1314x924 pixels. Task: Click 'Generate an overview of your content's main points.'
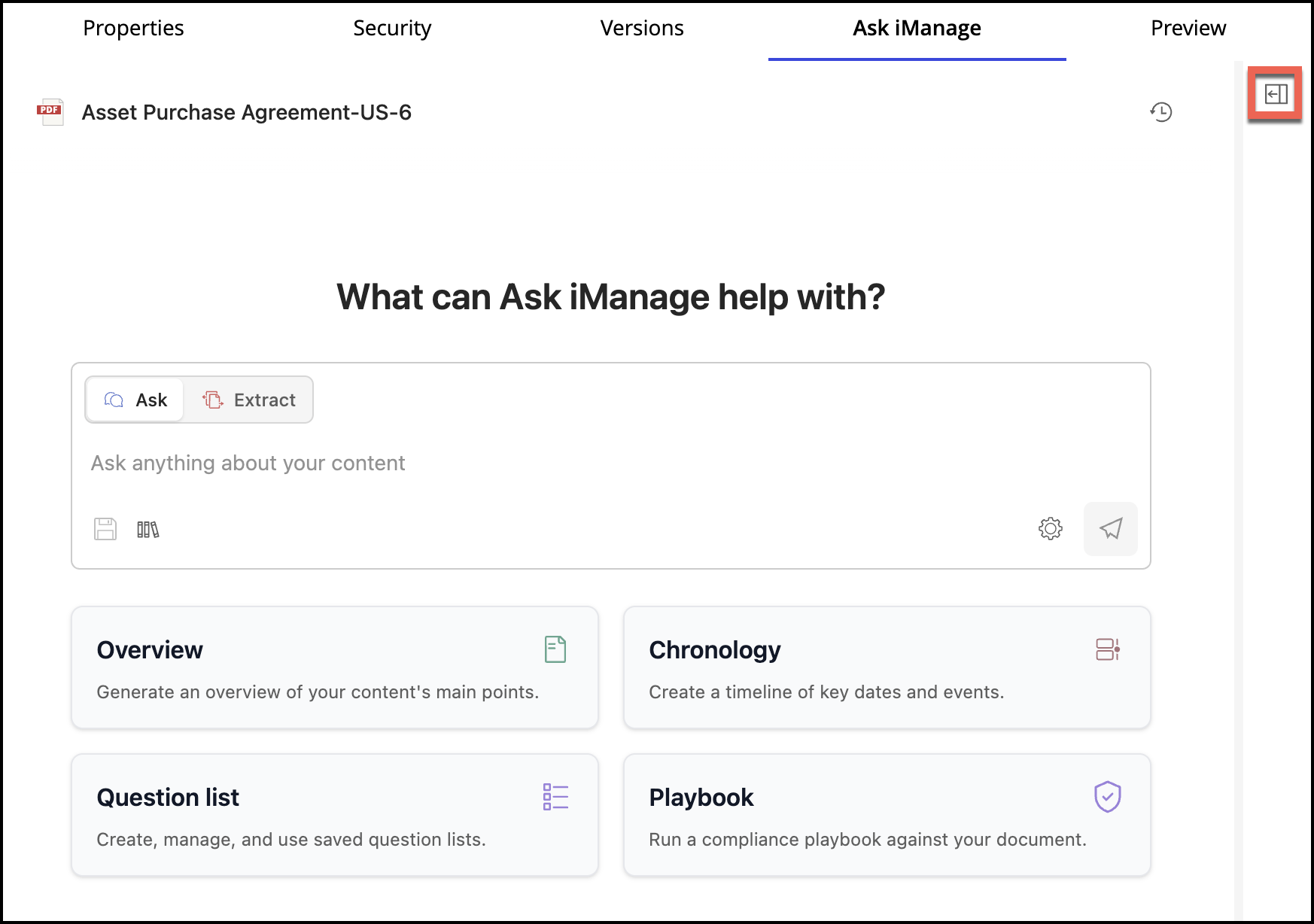pyautogui.click(x=318, y=692)
